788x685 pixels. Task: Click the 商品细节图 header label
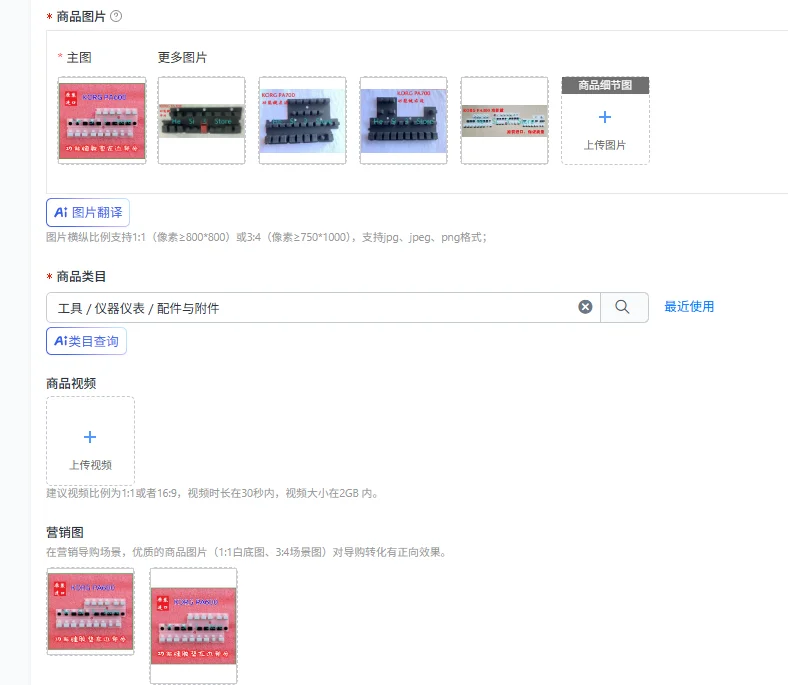pyautogui.click(x=605, y=85)
